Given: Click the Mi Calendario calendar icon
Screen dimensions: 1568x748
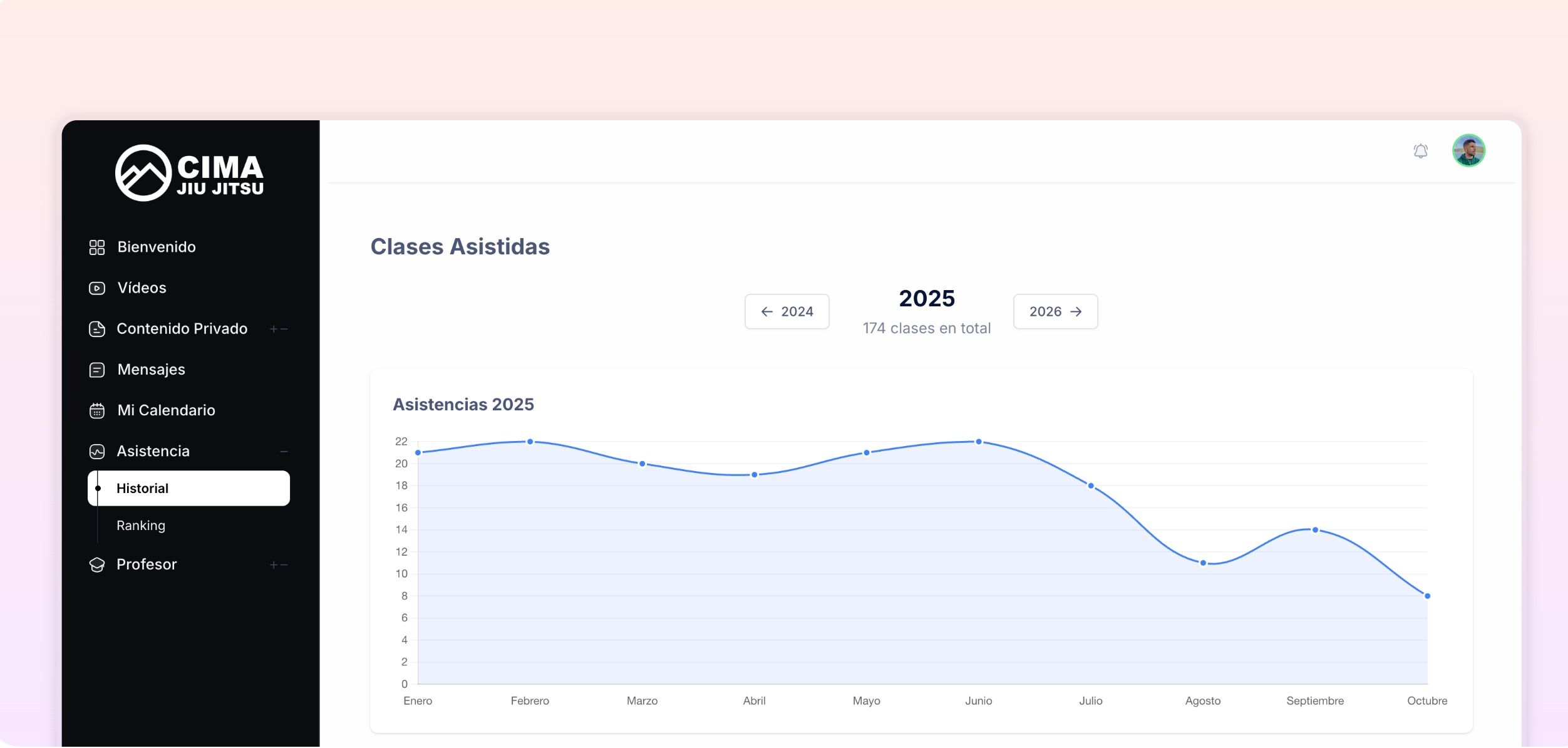Looking at the screenshot, I should [97, 411].
